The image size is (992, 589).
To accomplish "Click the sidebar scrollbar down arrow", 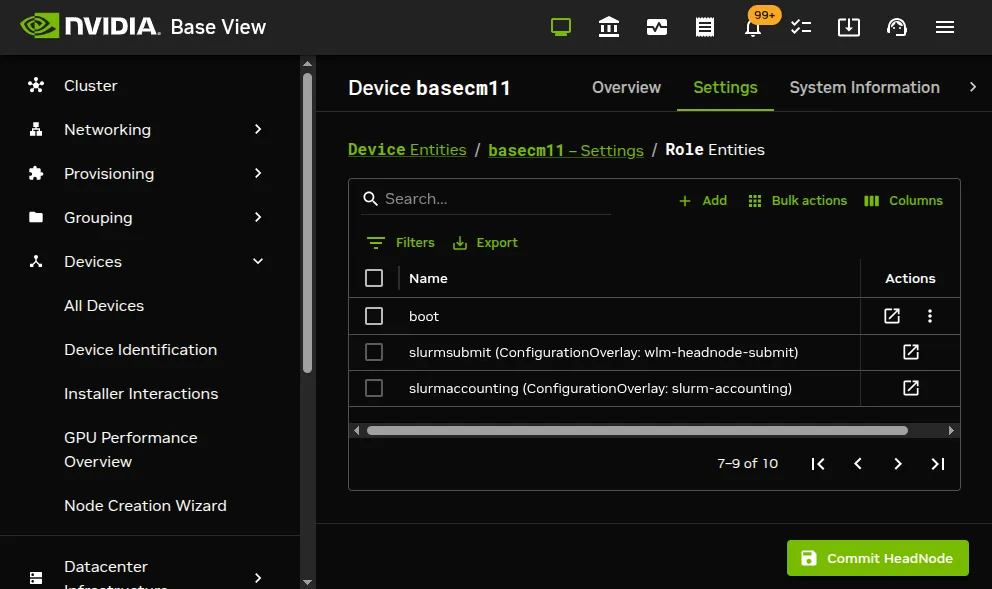I will [x=307, y=581].
